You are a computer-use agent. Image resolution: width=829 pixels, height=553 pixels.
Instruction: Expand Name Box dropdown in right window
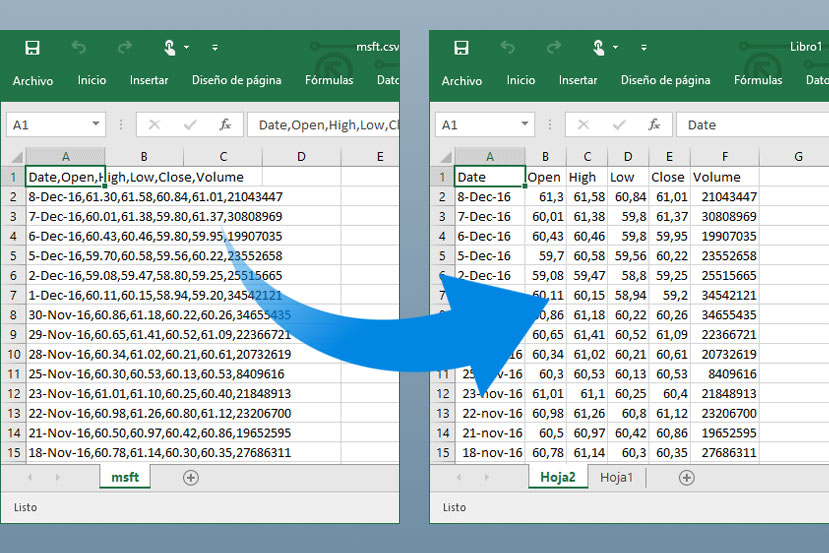(x=525, y=125)
